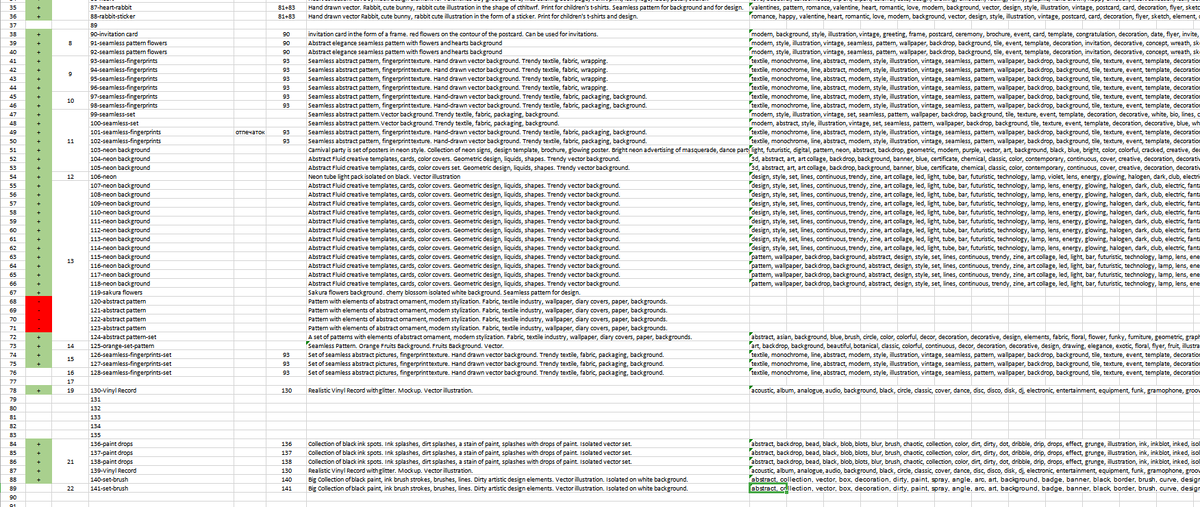1200x507 pixels.
Task: Click the group number '21' cell
Action: coord(69,460)
